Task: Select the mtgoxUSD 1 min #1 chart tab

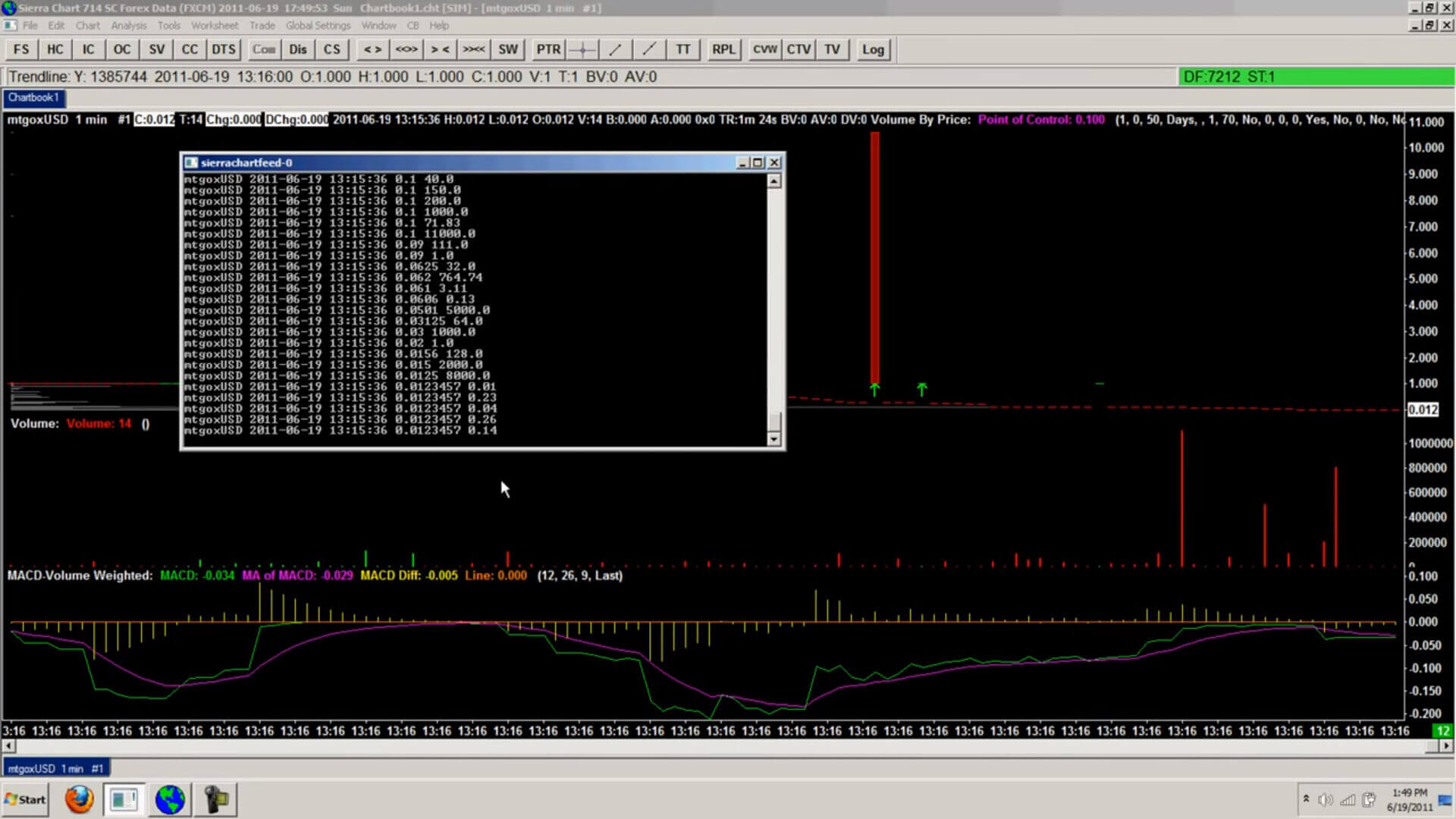Action: [56, 768]
